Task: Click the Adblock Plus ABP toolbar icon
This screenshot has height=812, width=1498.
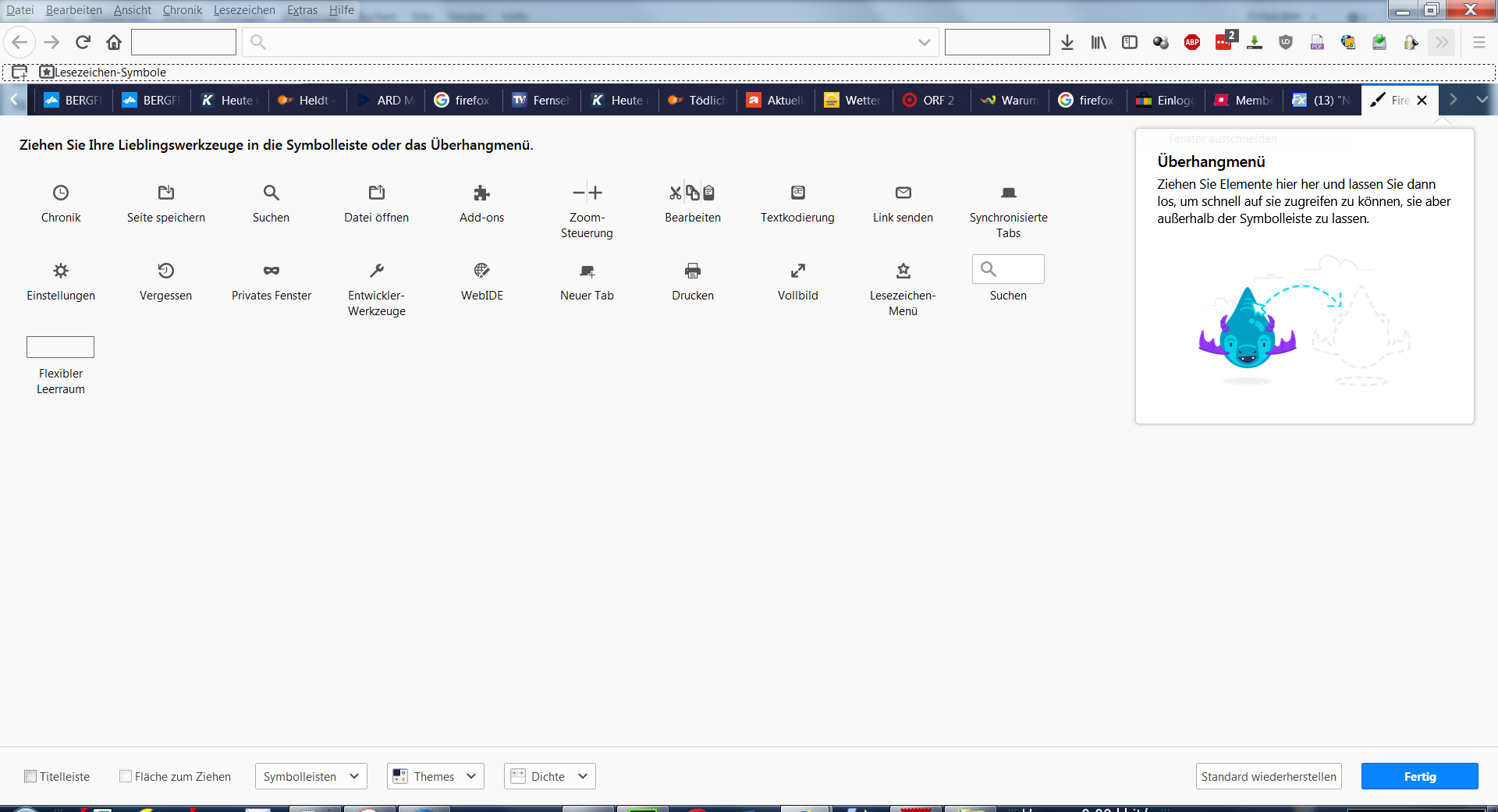Action: coord(1192,42)
